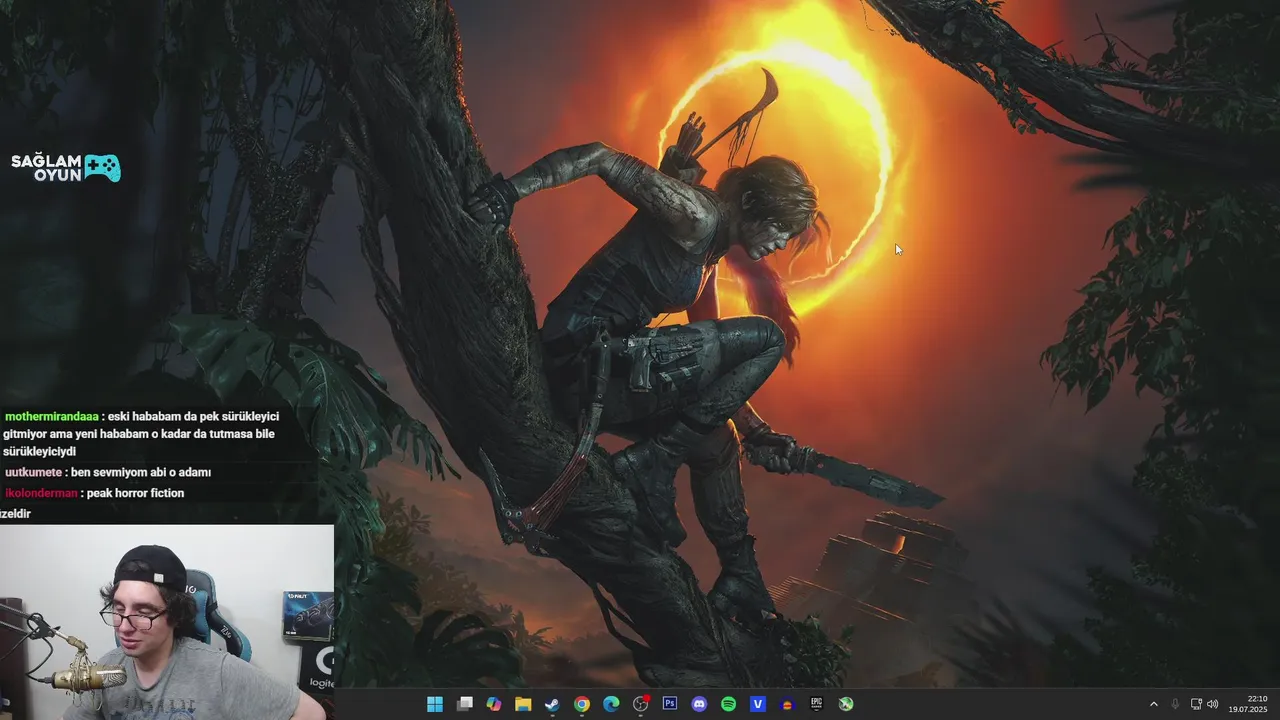Open the Windows Start menu
This screenshot has height=720, width=1280.
tap(435, 704)
